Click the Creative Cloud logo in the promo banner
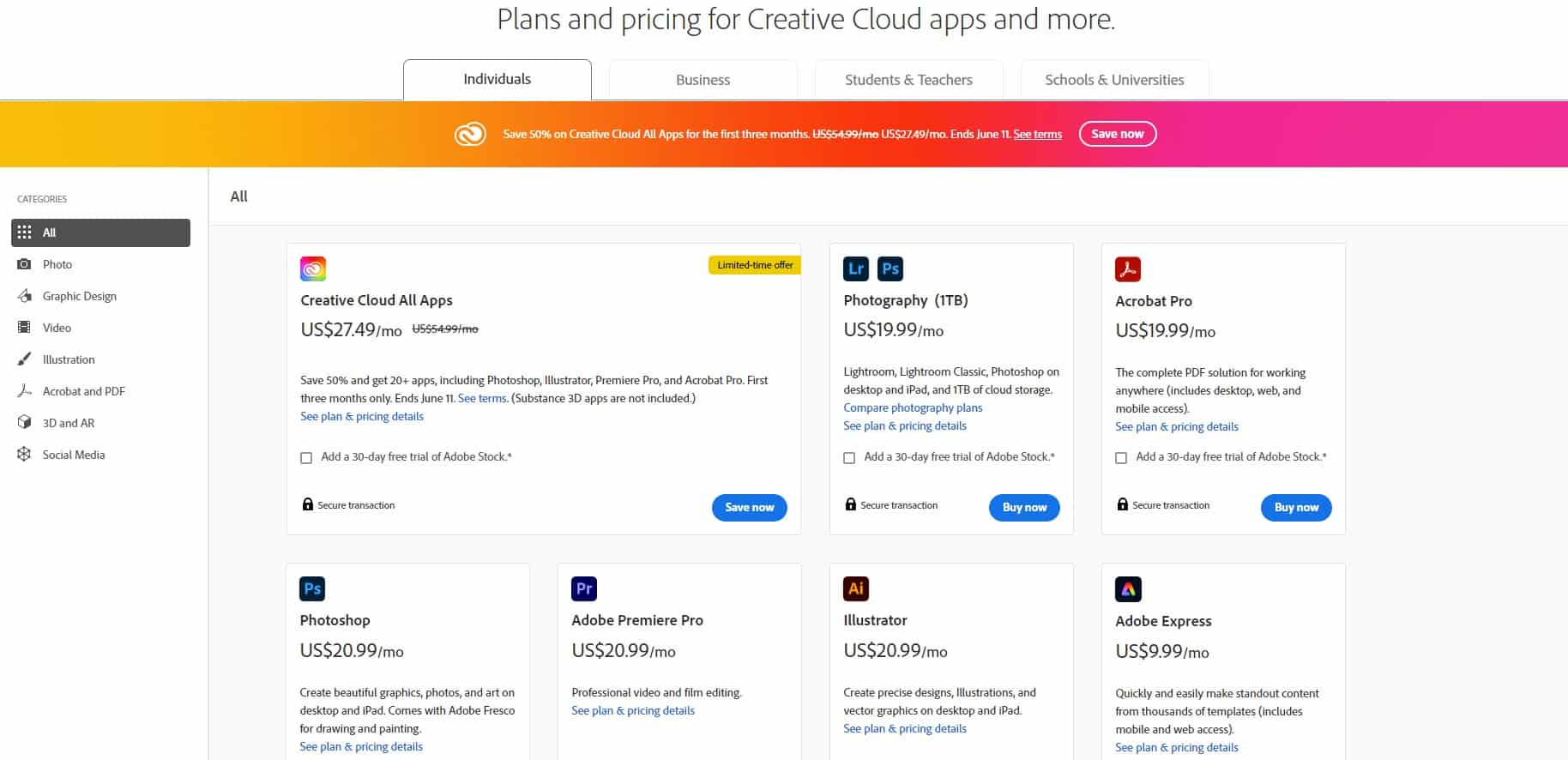 470,135
